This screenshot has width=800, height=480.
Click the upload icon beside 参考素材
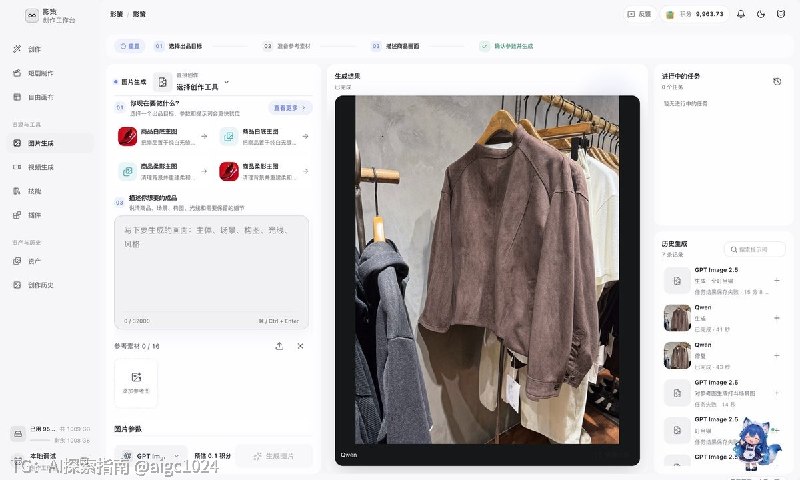(279, 346)
